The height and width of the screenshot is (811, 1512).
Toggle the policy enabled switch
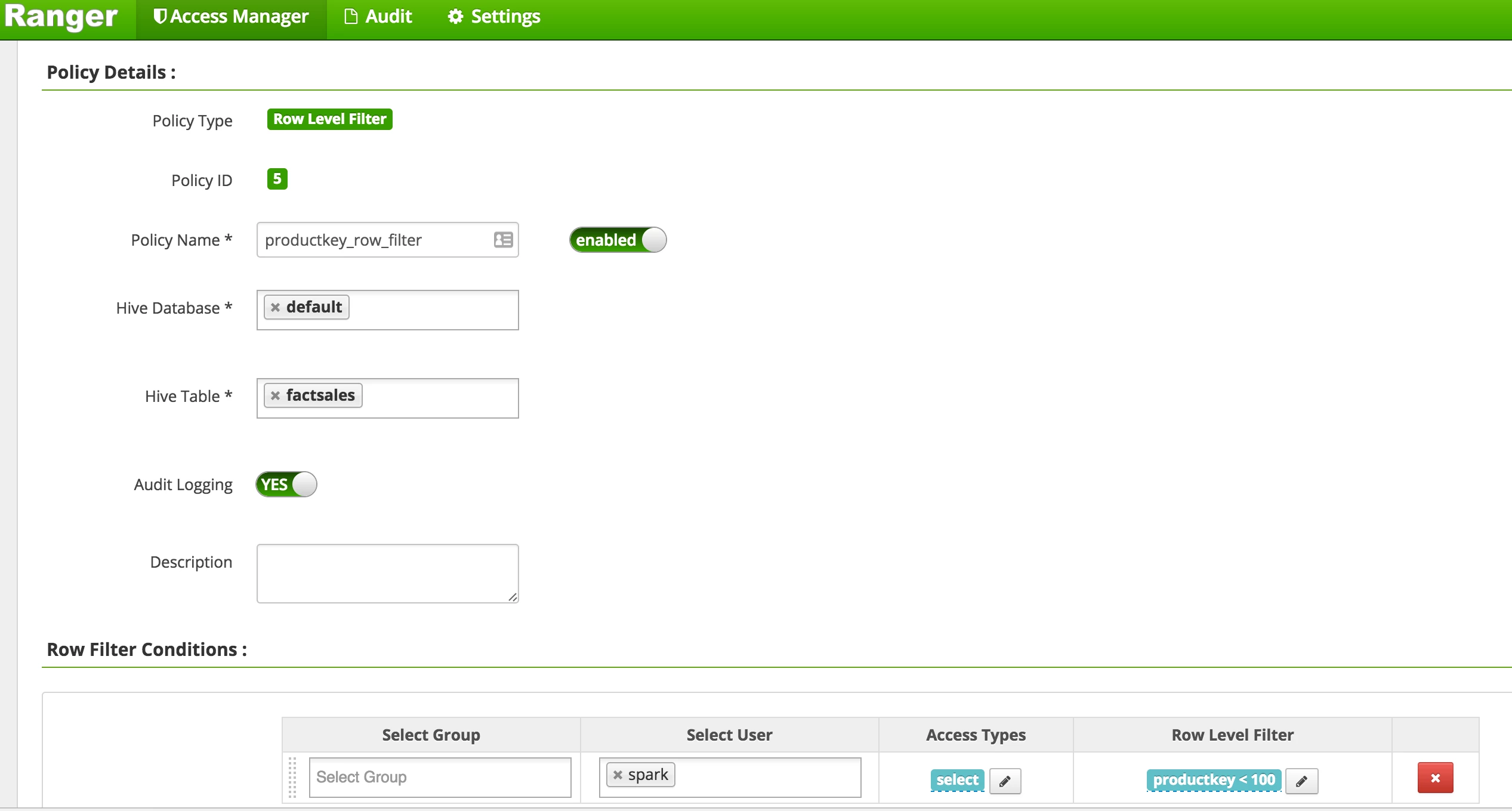click(x=618, y=240)
